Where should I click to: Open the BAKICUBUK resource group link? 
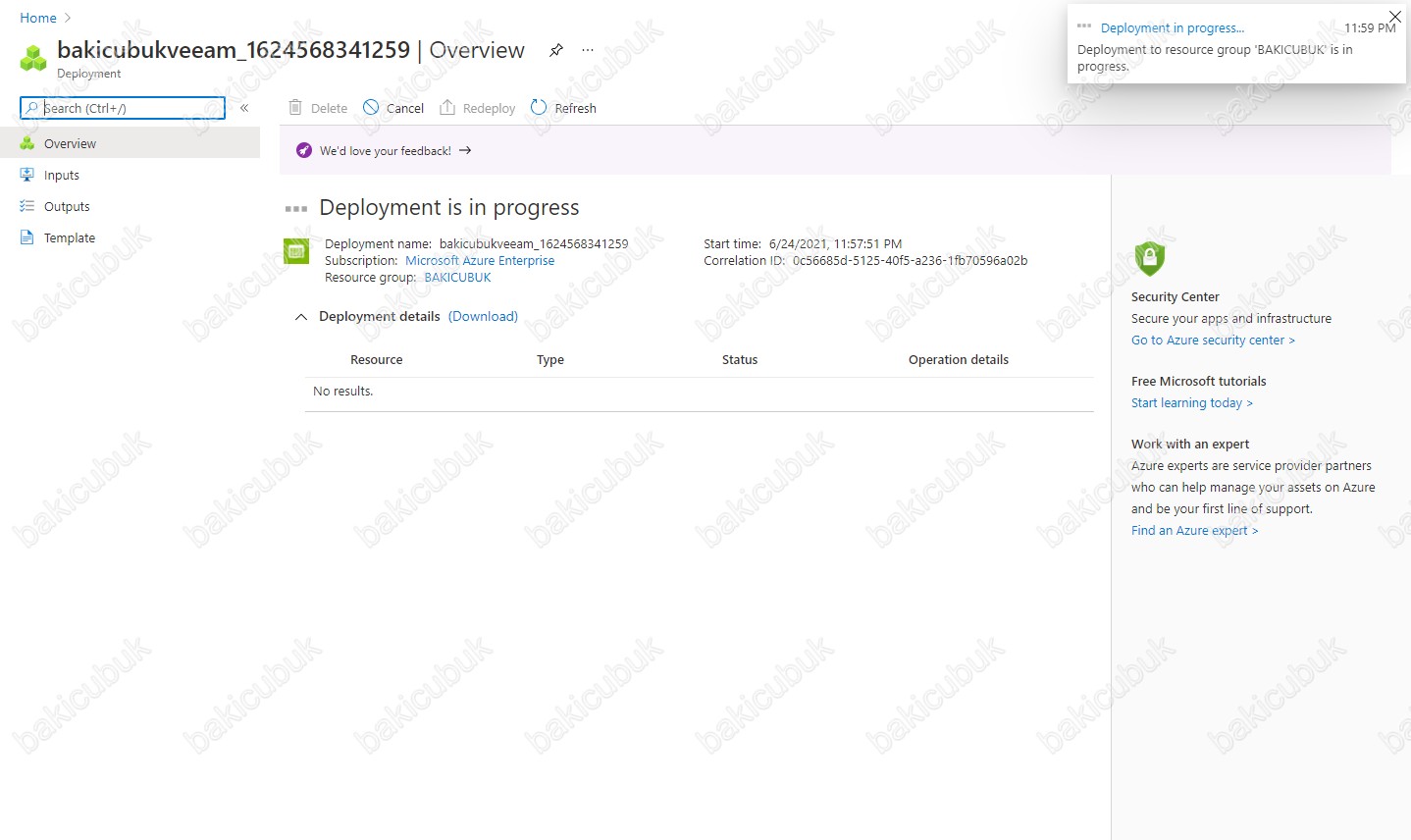pos(457,278)
